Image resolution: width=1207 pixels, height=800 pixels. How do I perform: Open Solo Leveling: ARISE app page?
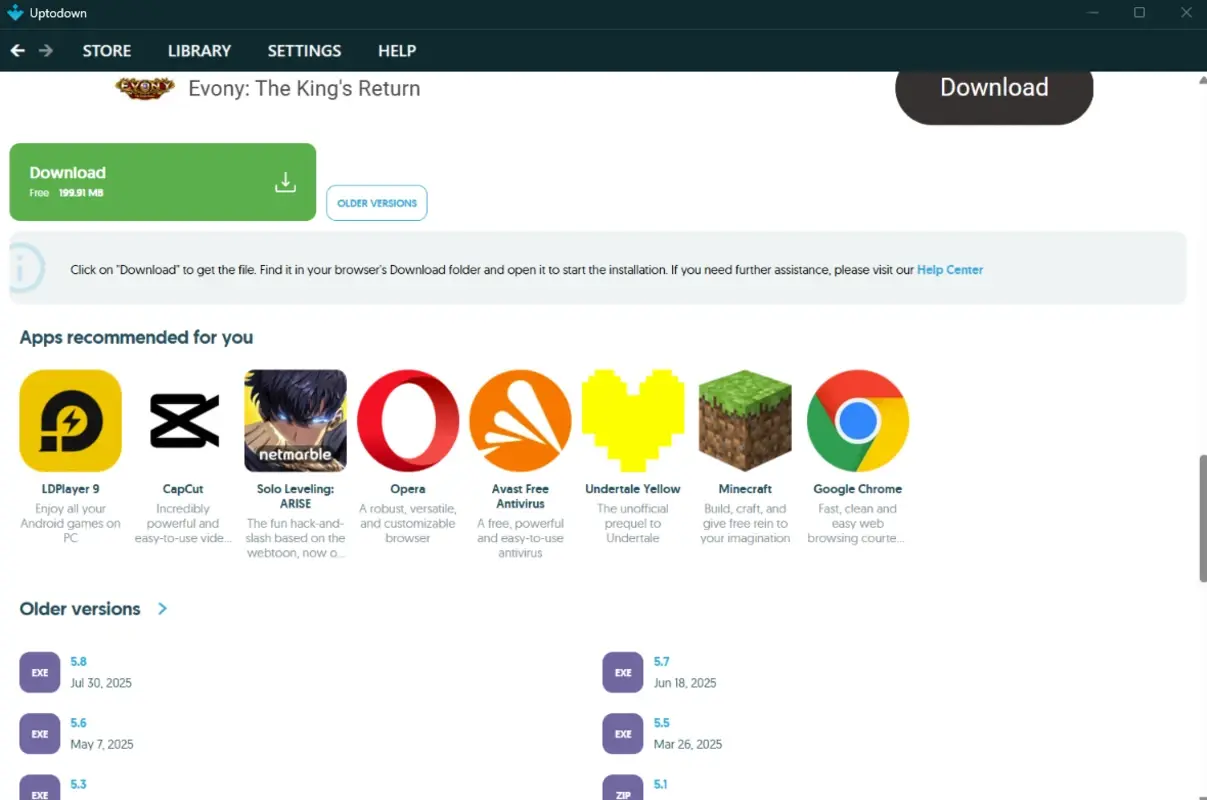pyautogui.click(x=295, y=420)
